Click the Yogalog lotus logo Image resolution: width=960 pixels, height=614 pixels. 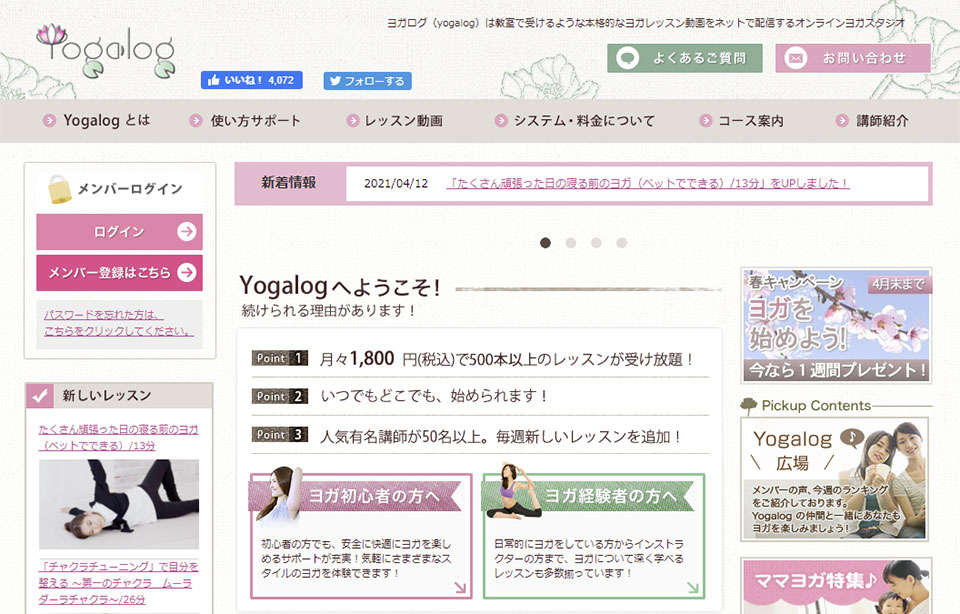pyautogui.click(x=107, y=51)
